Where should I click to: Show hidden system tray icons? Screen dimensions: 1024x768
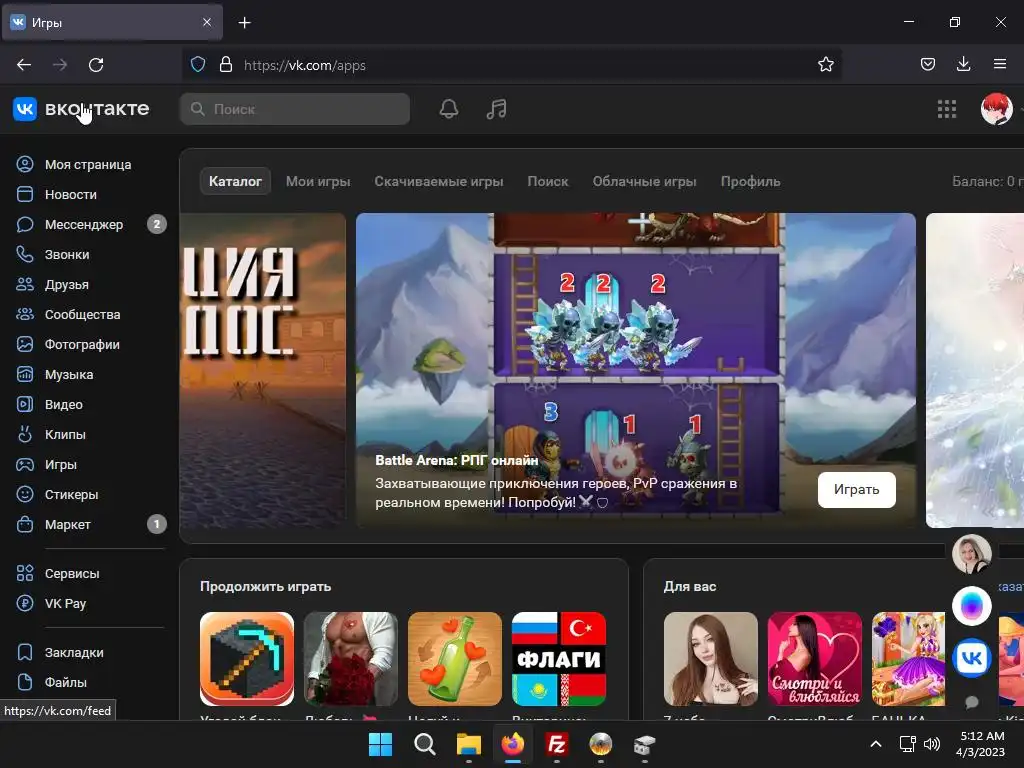click(x=876, y=744)
